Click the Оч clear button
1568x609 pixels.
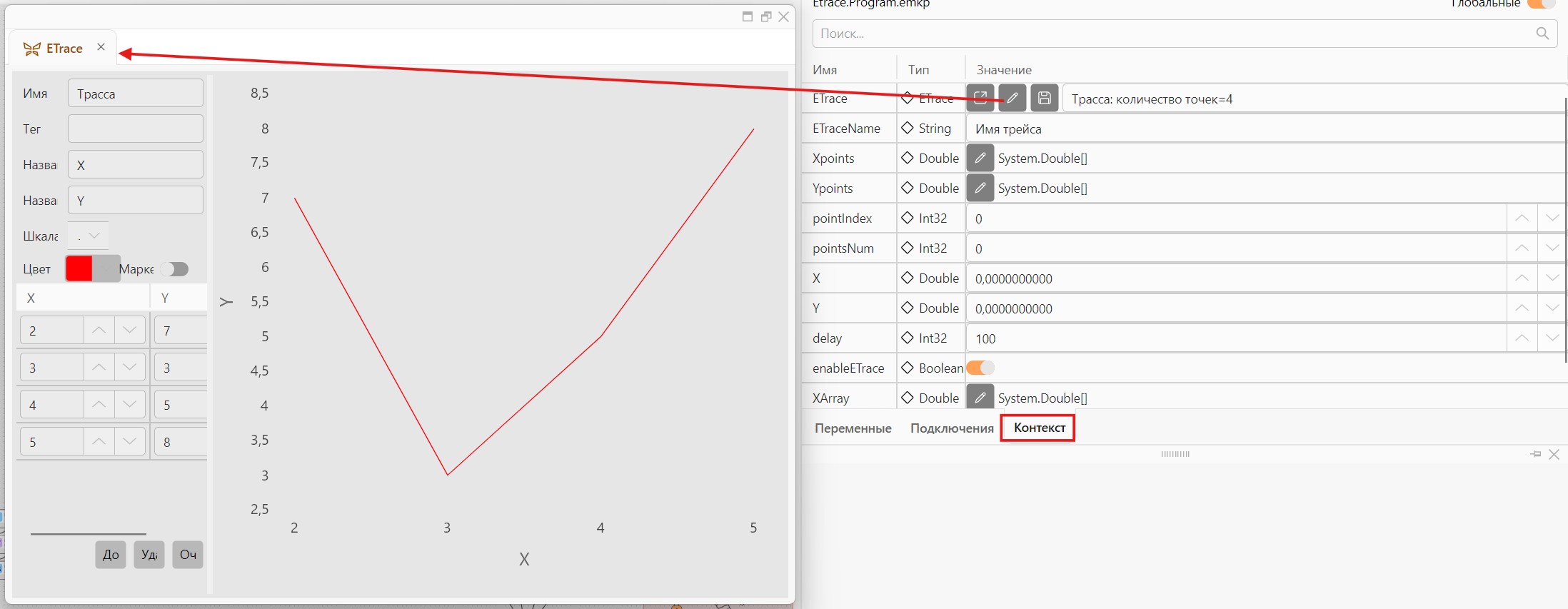(x=188, y=555)
